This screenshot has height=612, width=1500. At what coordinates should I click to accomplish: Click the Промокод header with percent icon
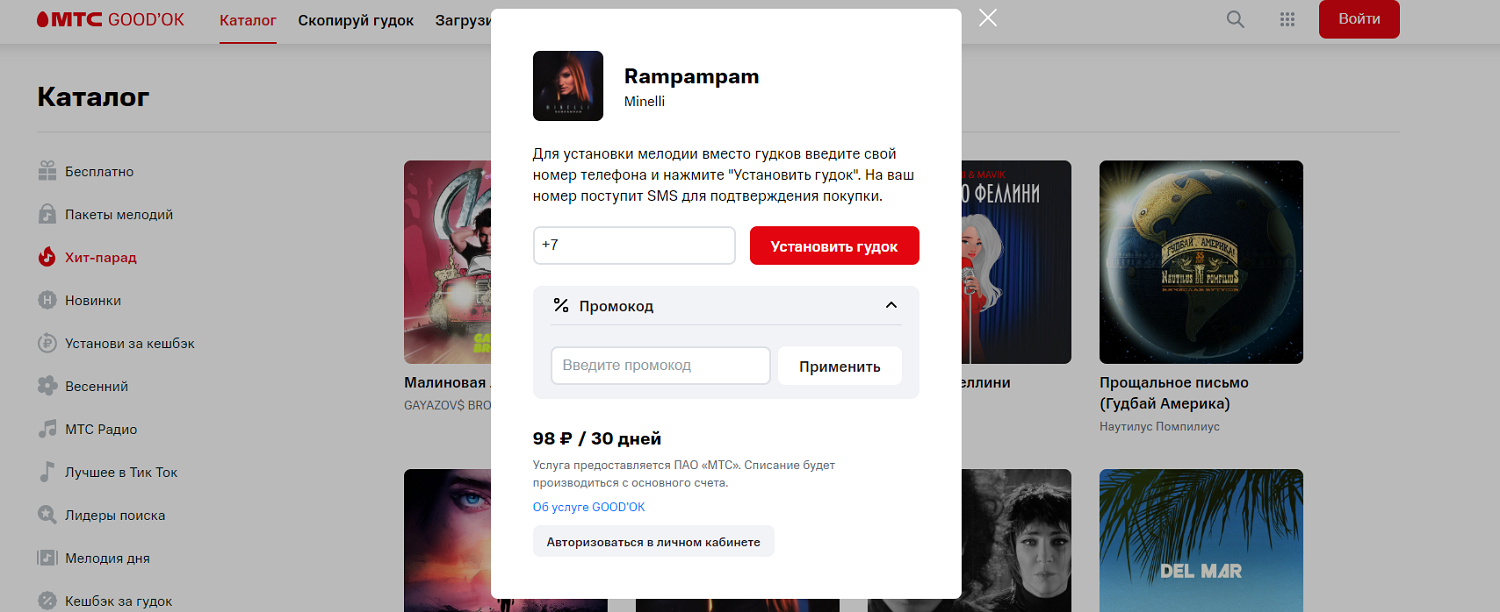pyautogui.click(x=603, y=306)
